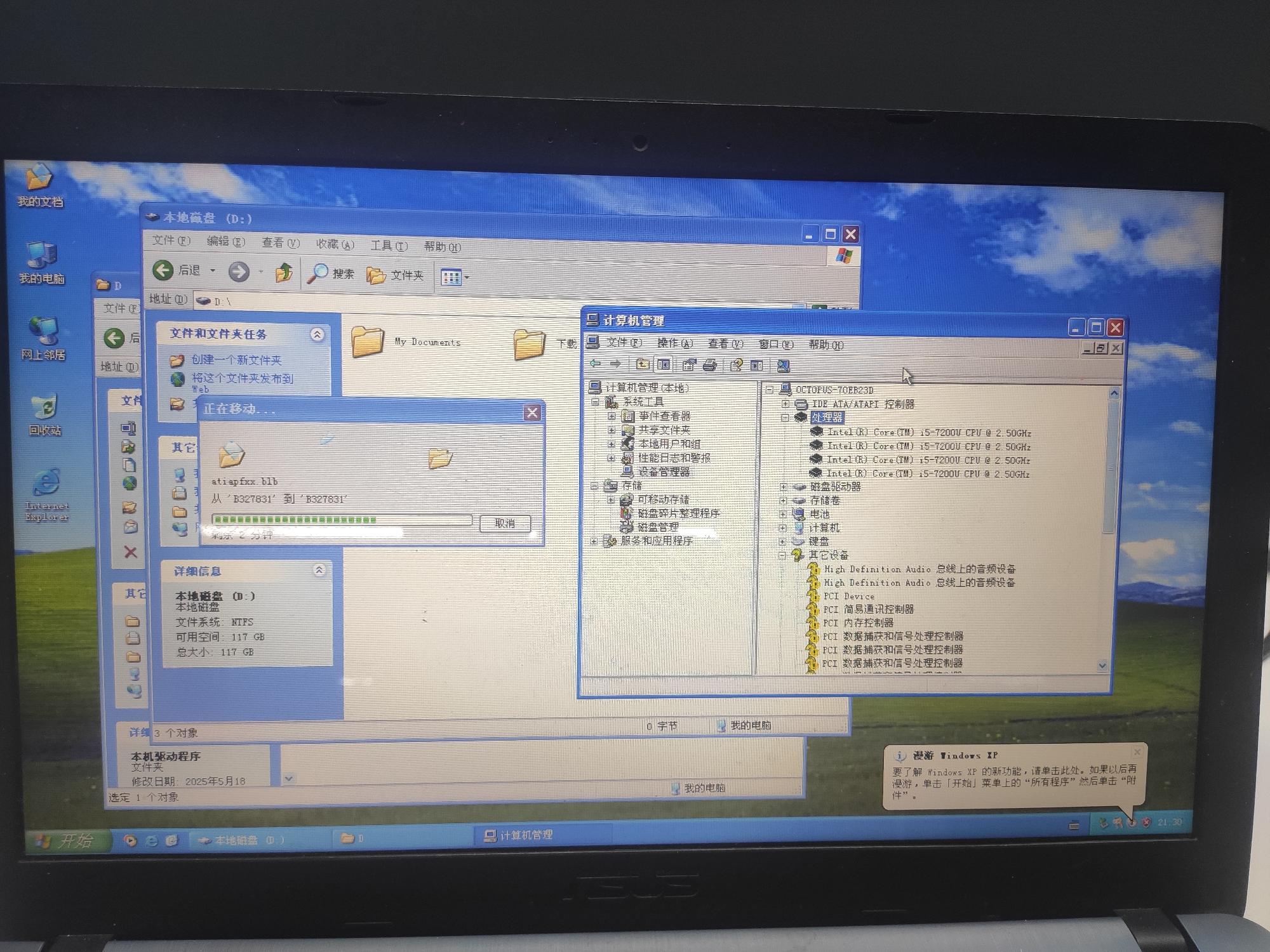Switch to 本地磁盘 (D:) taskbar button
This screenshot has height=952, width=1270.
(260, 840)
